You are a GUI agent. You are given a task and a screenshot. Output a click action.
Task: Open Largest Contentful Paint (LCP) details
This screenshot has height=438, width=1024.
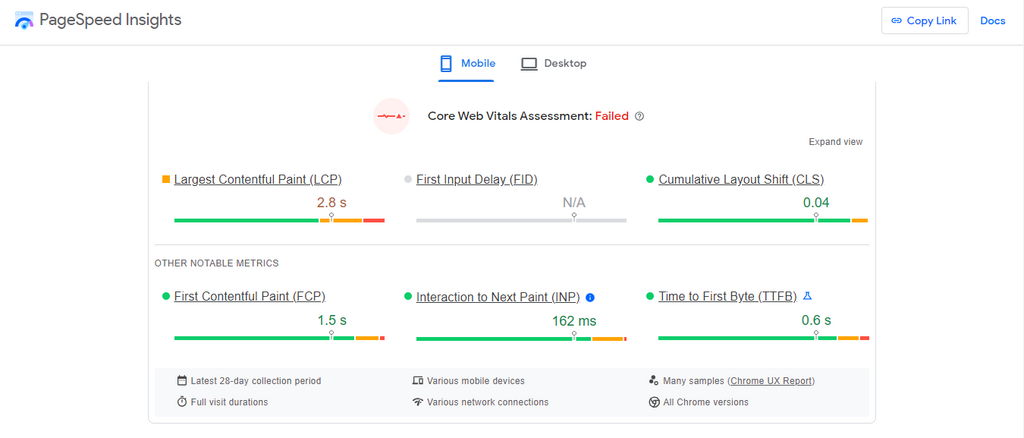pyautogui.click(x=258, y=180)
